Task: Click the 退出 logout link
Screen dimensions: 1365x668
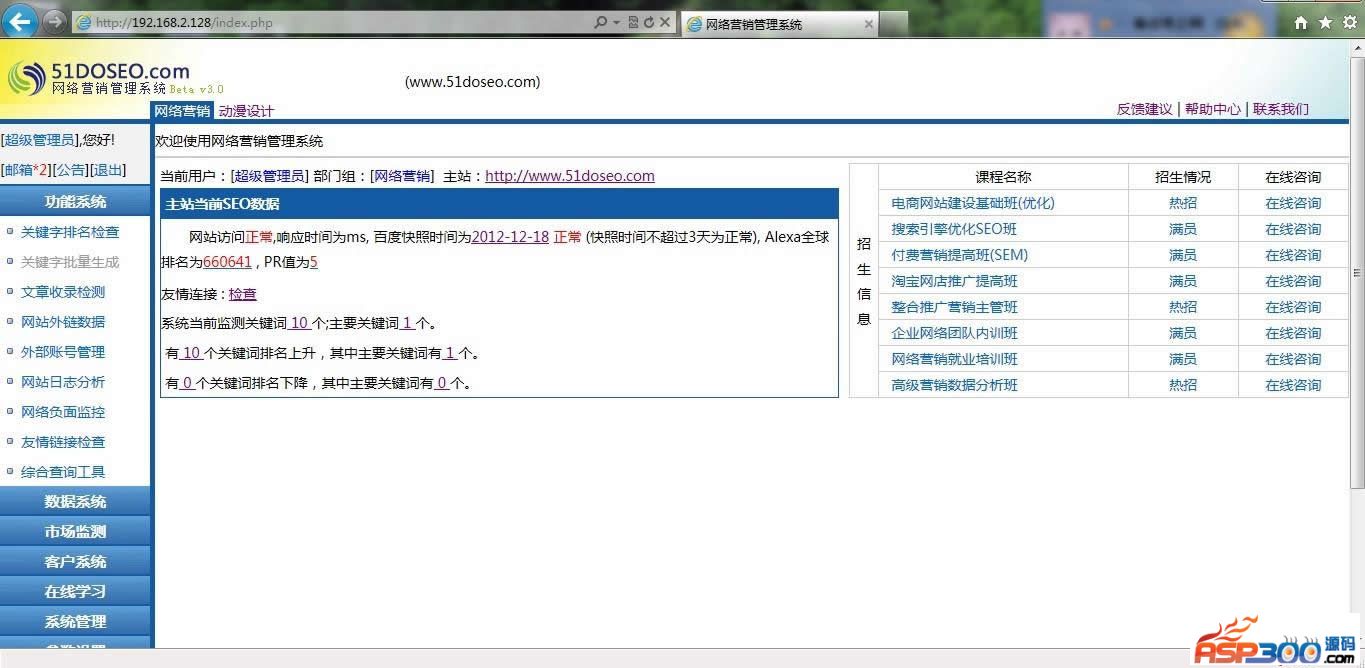Action: (108, 170)
